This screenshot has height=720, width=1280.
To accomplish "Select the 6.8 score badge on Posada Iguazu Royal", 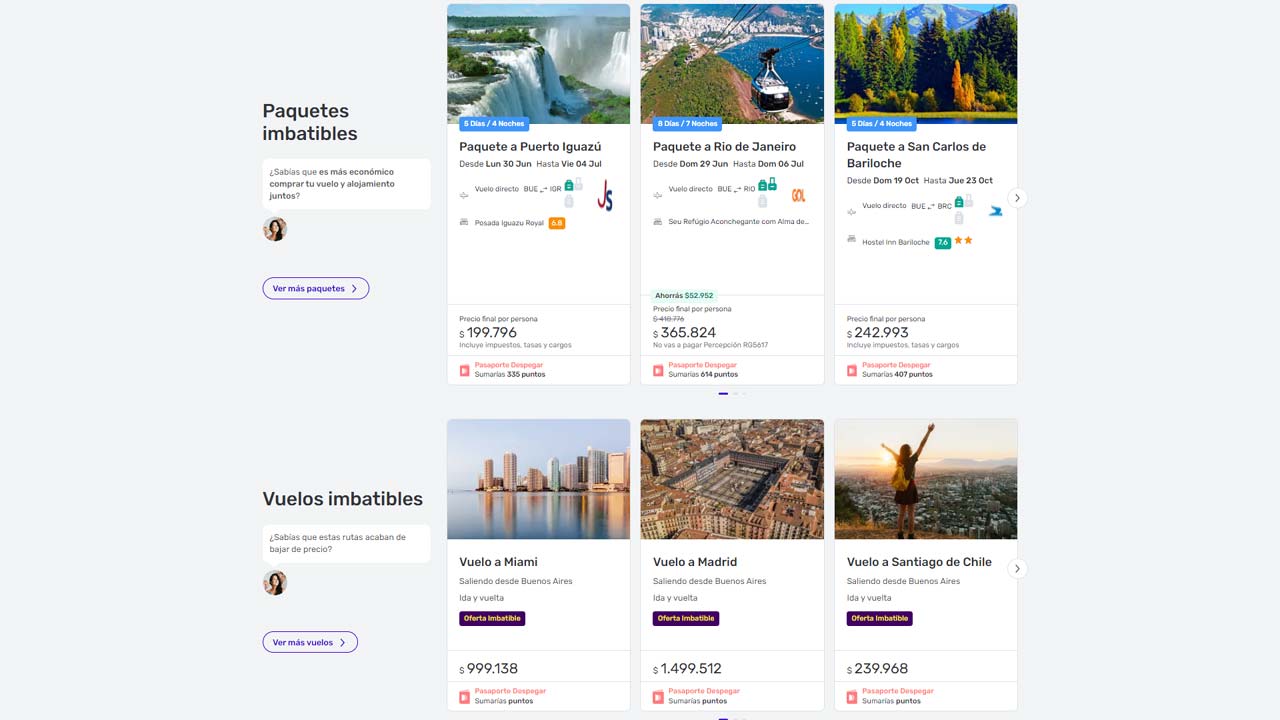I will tap(557, 222).
